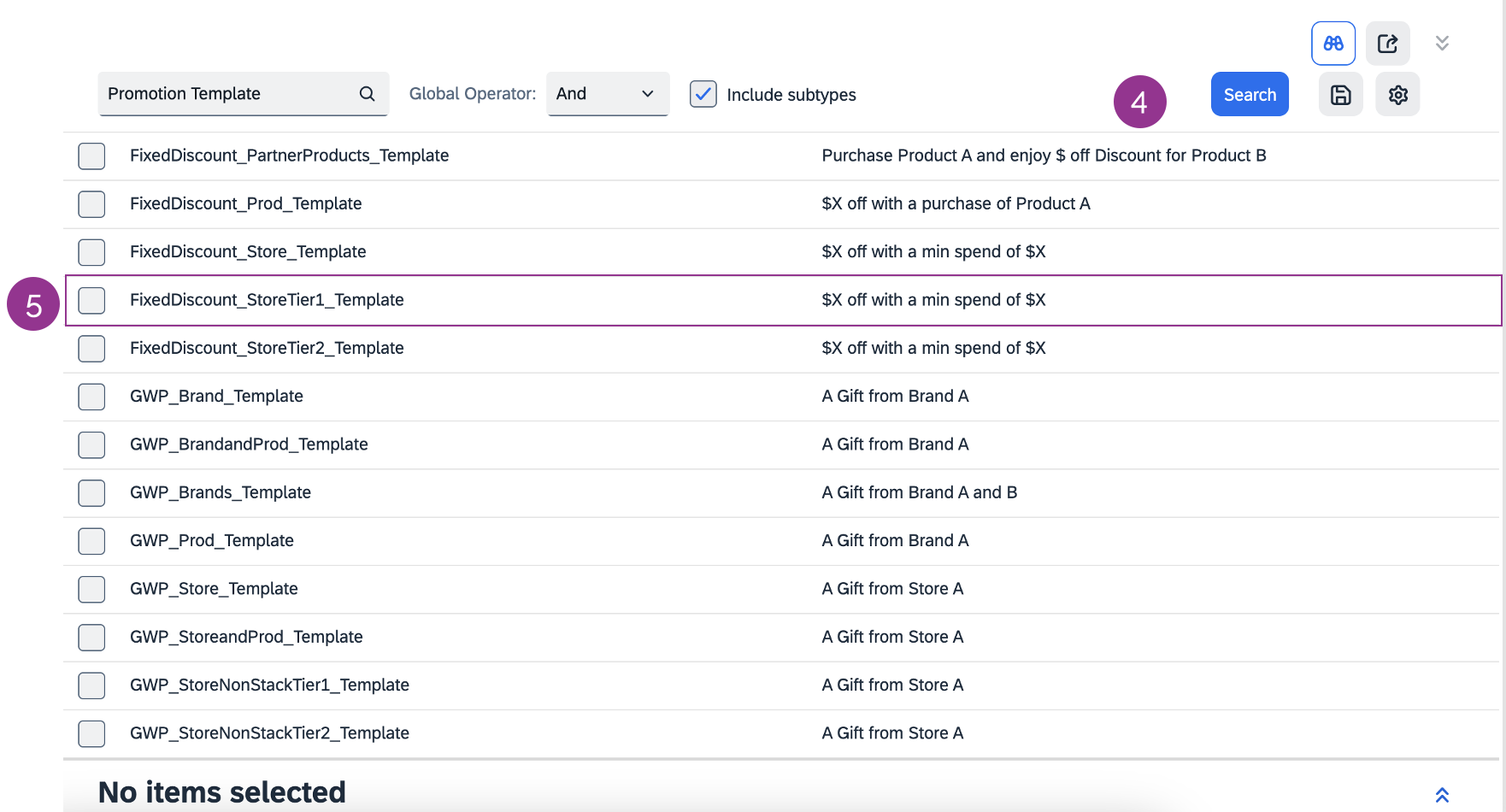Toggle the Include subtypes checkbox
The height and width of the screenshot is (812, 1506).
click(703, 94)
